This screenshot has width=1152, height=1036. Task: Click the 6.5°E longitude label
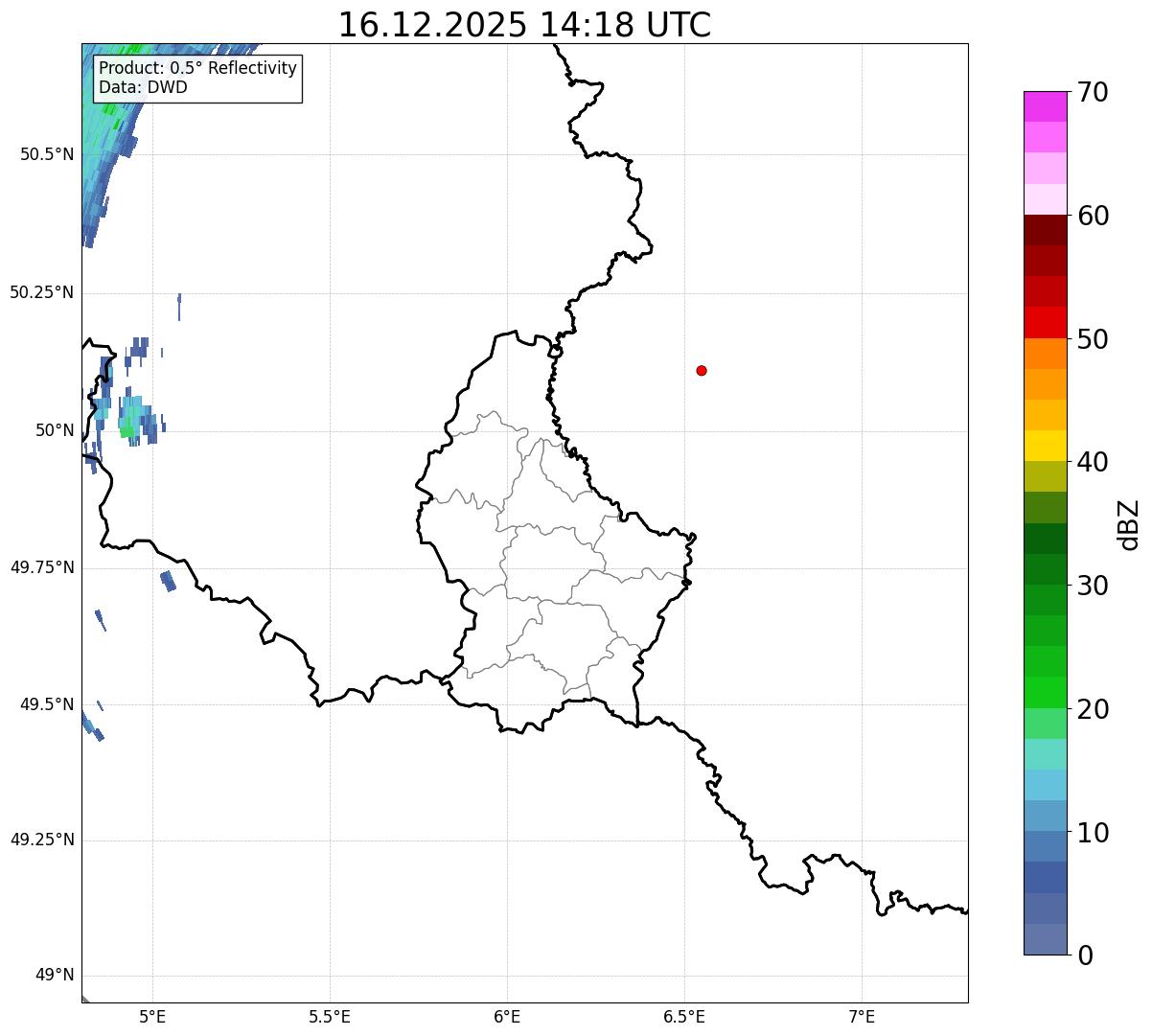coord(684,1016)
